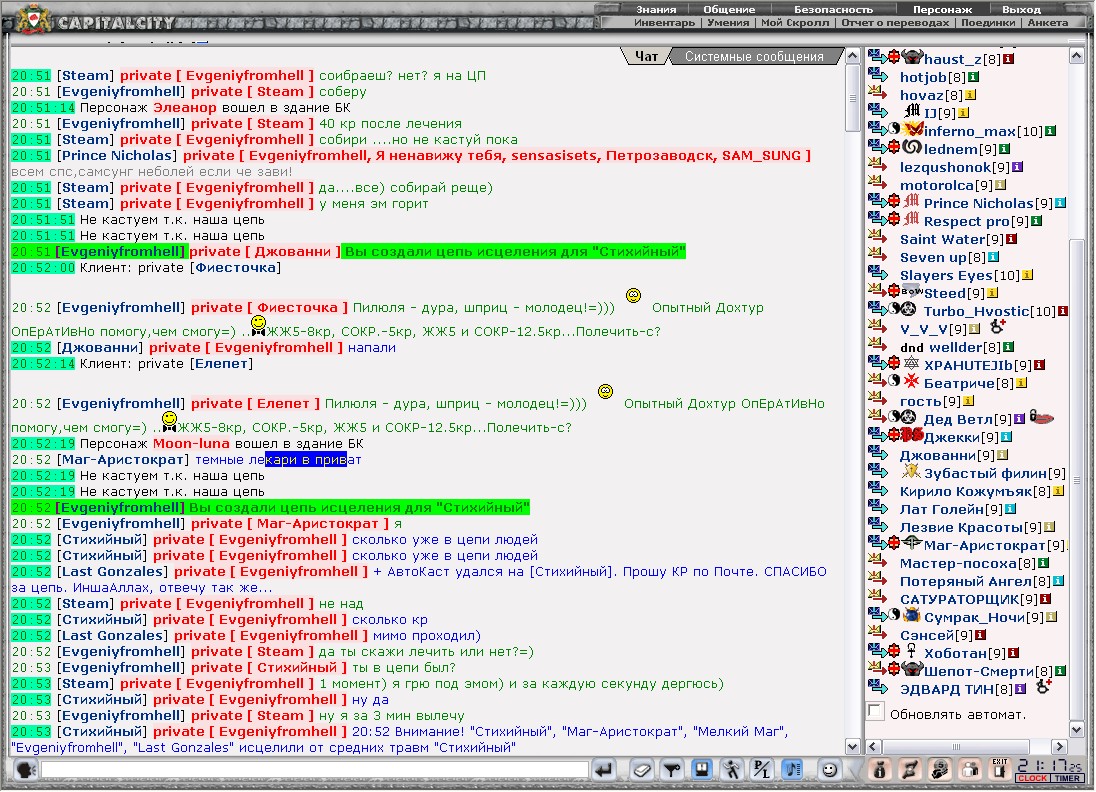The height and width of the screenshot is (792, 1096).
Task: Click clan emblem icon beside IJ
Action: point(912,110)
